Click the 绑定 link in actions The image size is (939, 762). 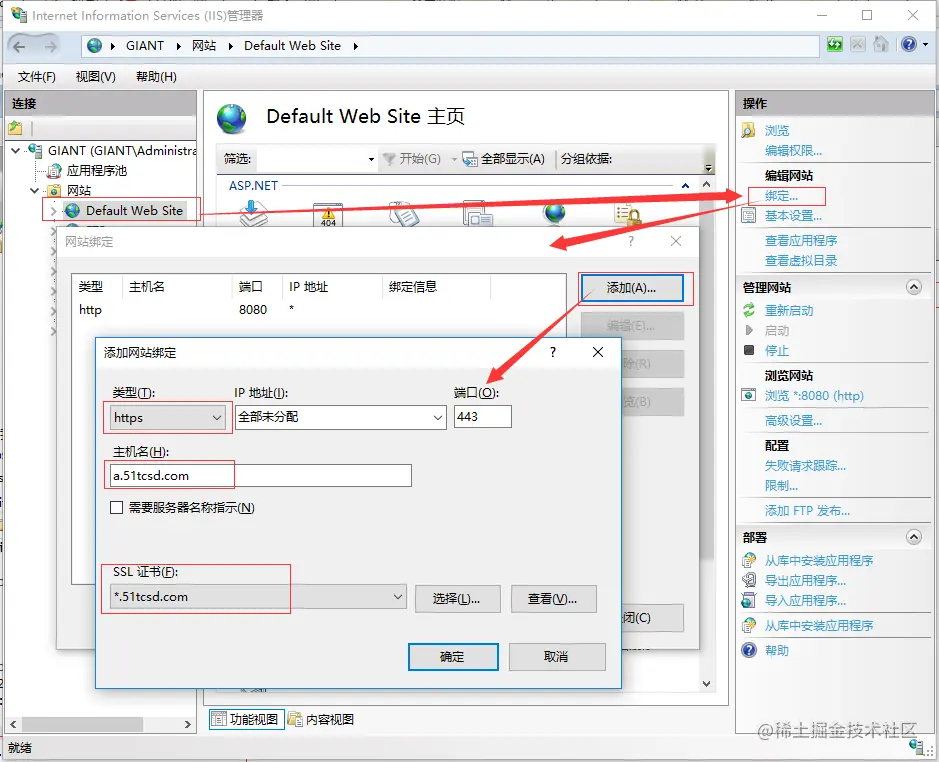(x=781, y=196)
